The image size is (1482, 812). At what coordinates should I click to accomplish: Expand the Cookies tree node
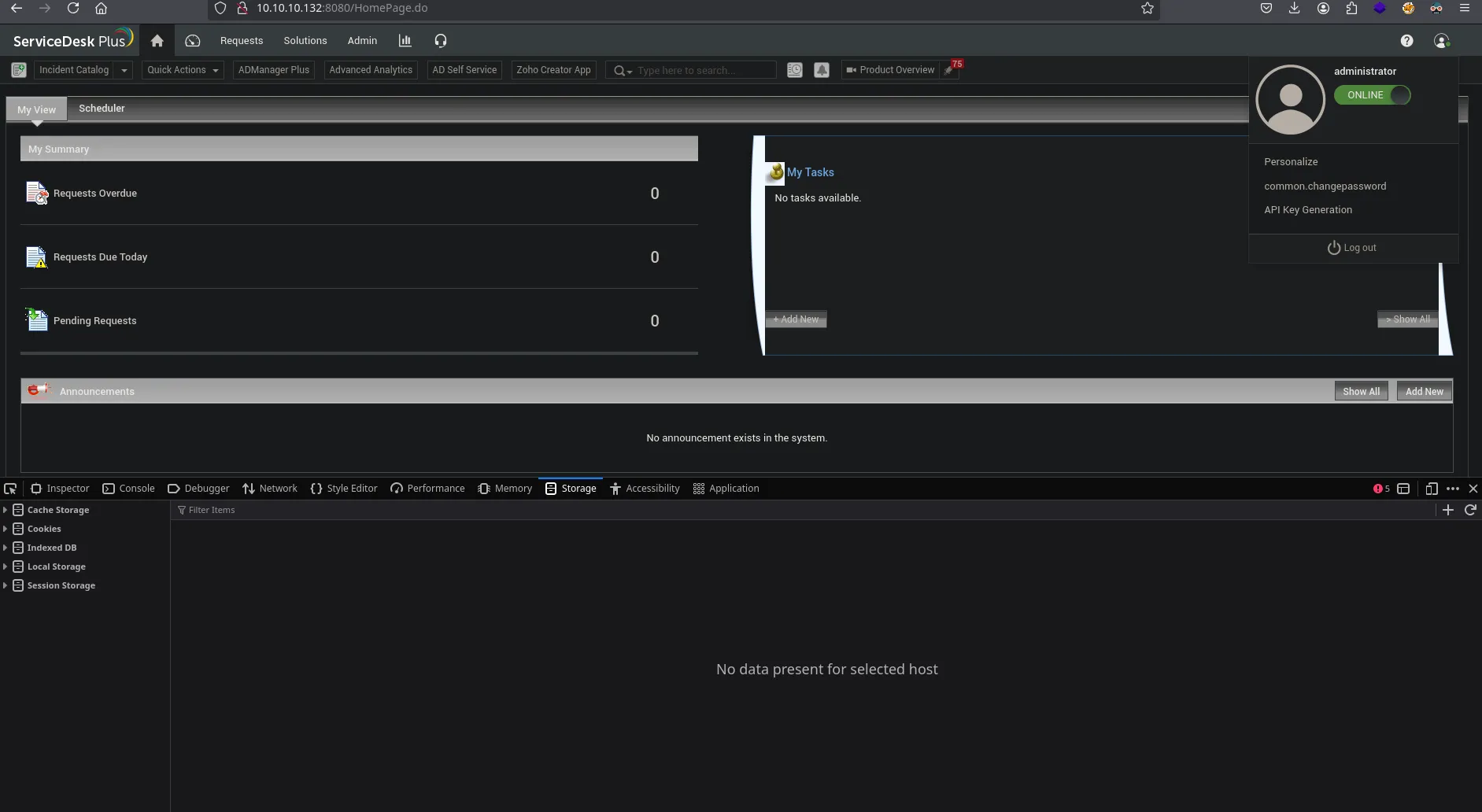[6, 529]
